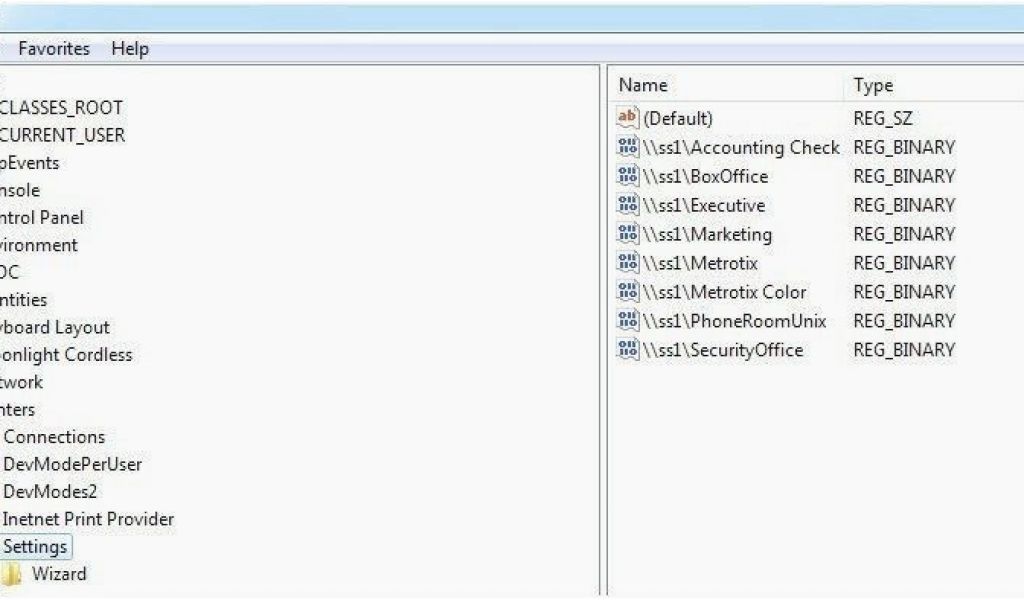Sort values by Name column header
1024x600 pixels.
click(x=643, y=86)
